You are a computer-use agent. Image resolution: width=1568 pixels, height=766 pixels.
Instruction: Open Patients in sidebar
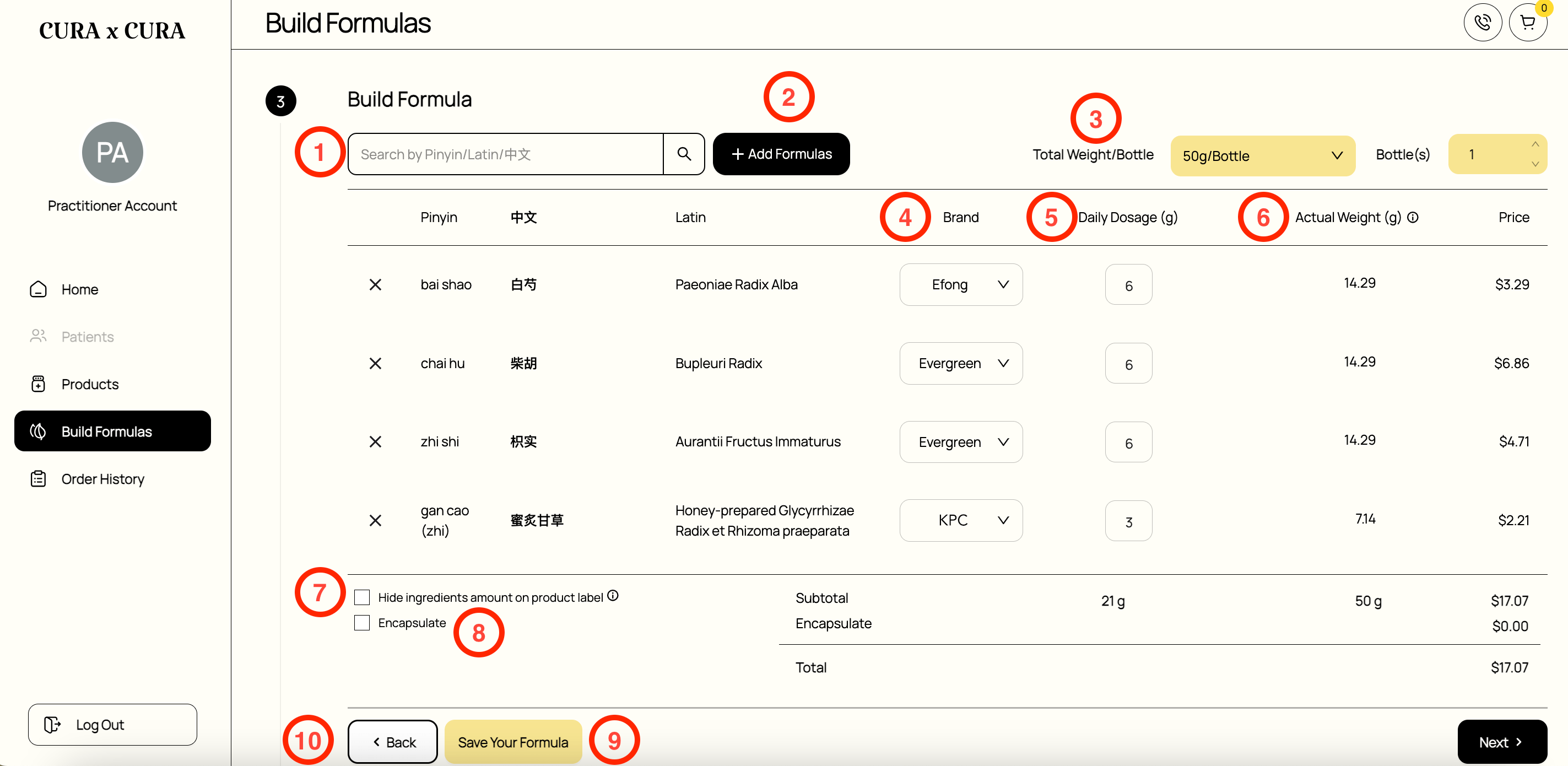click(112, 336)
